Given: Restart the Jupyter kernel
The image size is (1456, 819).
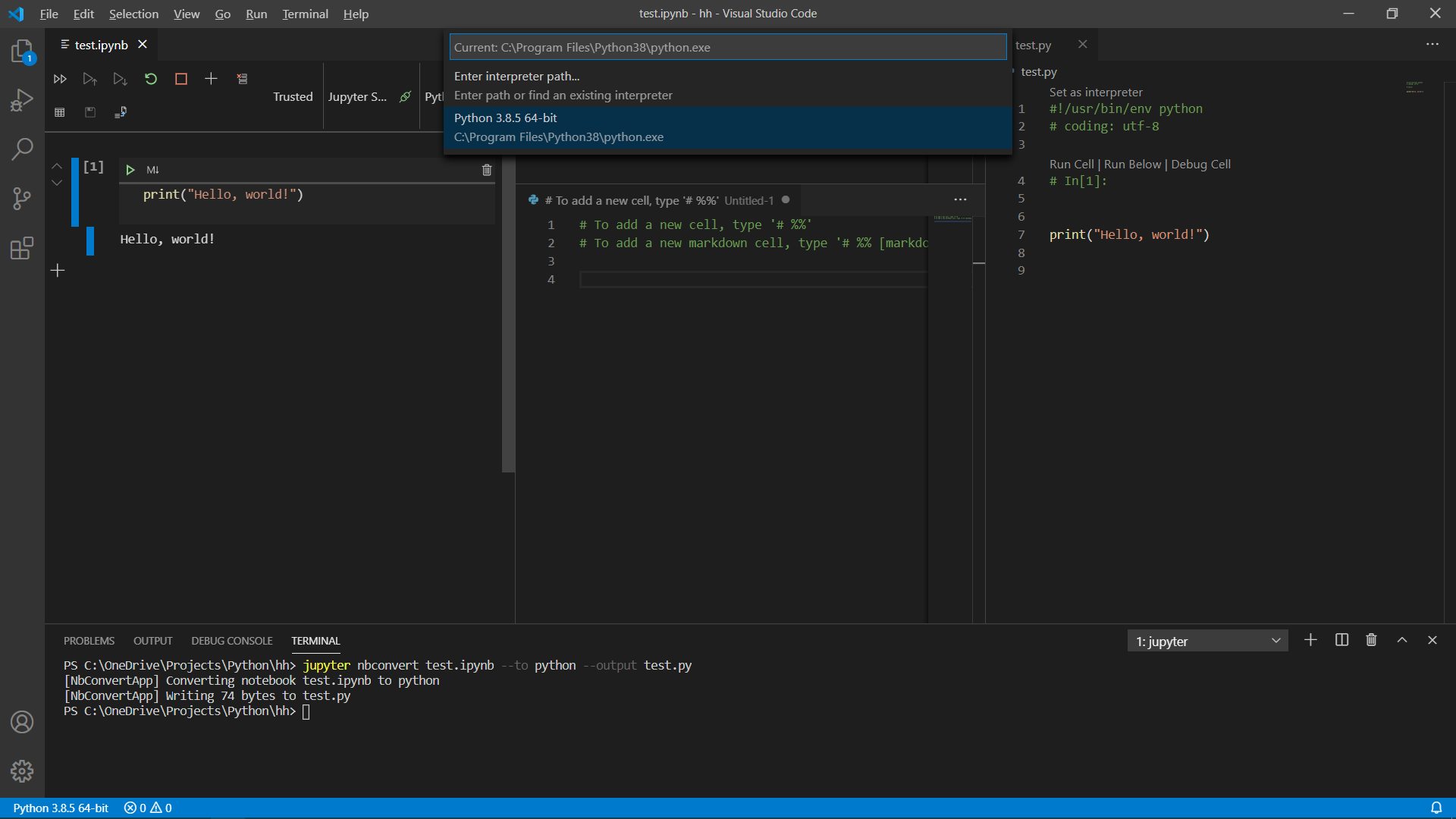Looking at the screenshot, I should tap(151, 78).
